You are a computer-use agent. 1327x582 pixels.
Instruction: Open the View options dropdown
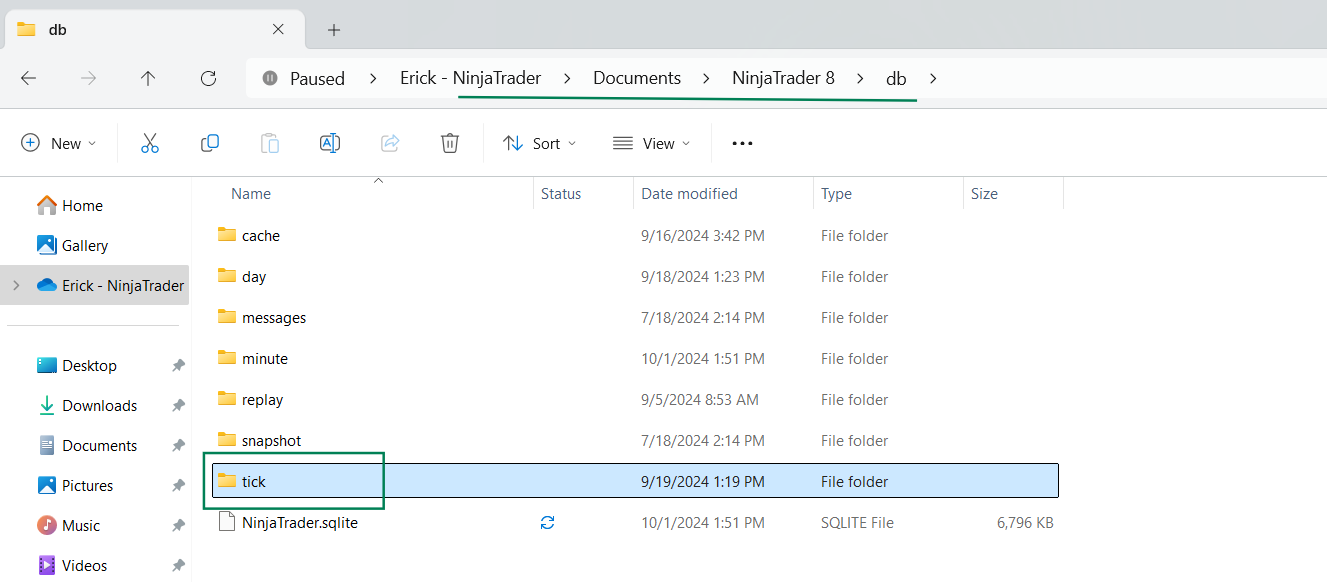[x=651, y=143]
